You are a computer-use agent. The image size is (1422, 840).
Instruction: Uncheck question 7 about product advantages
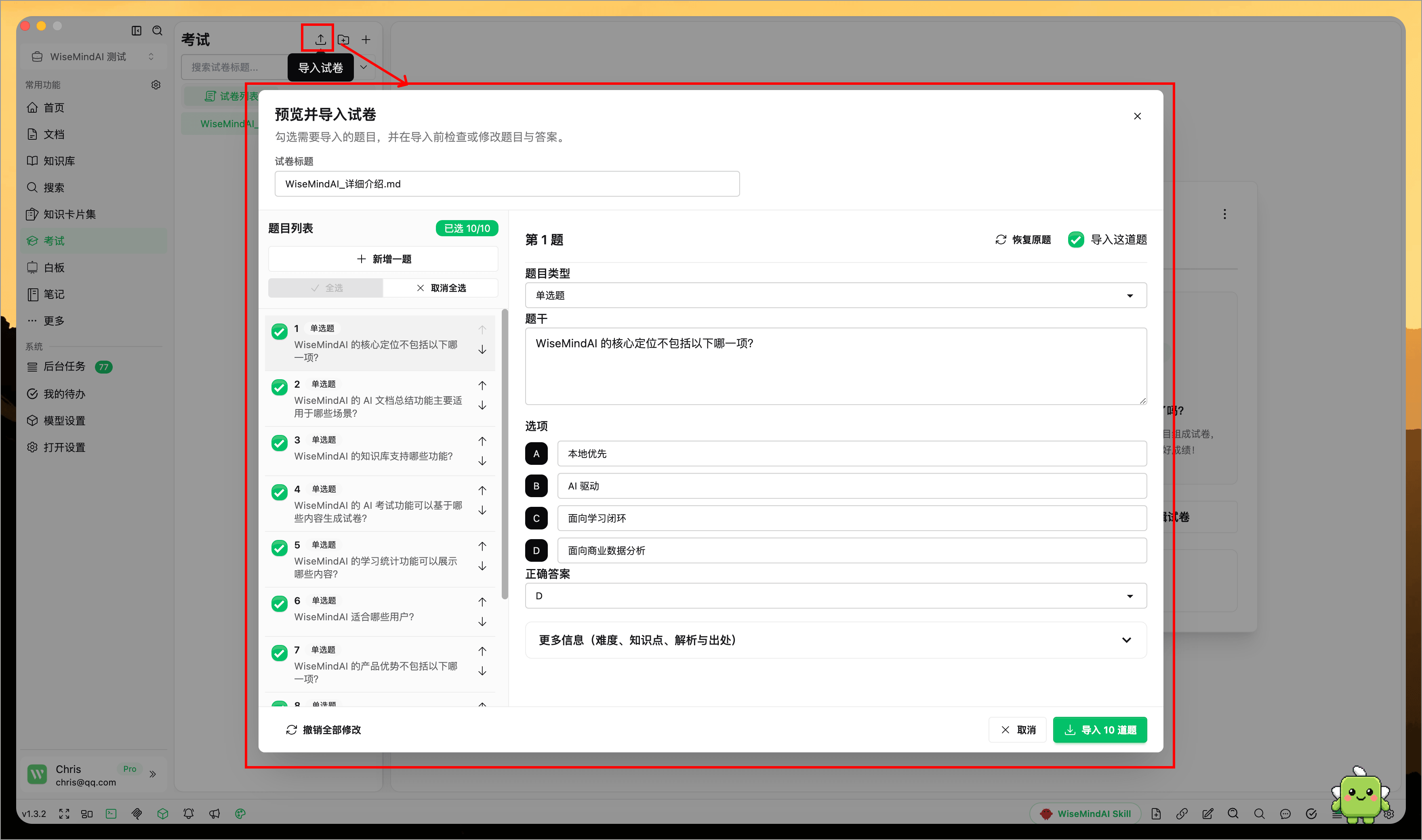point(279,653)
